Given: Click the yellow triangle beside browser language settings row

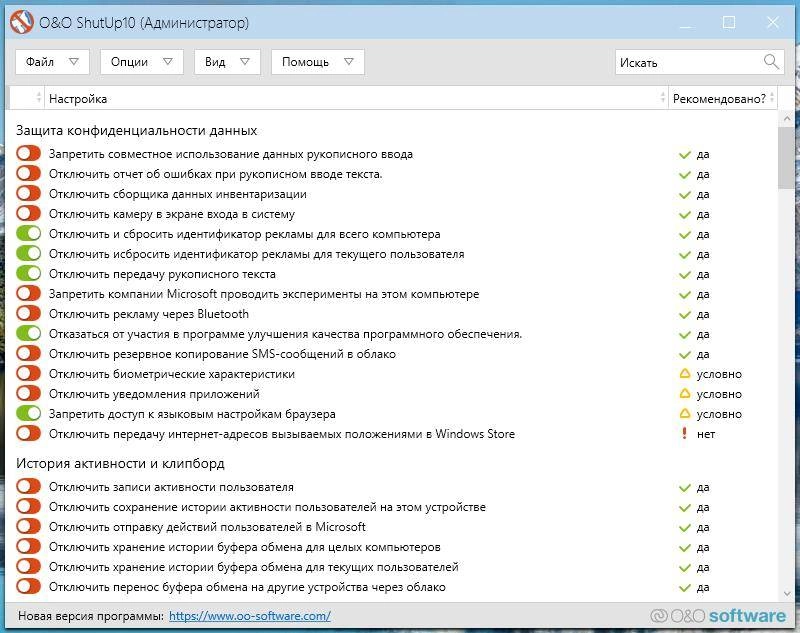Looking at the screenshot, I should coord(685,414).
